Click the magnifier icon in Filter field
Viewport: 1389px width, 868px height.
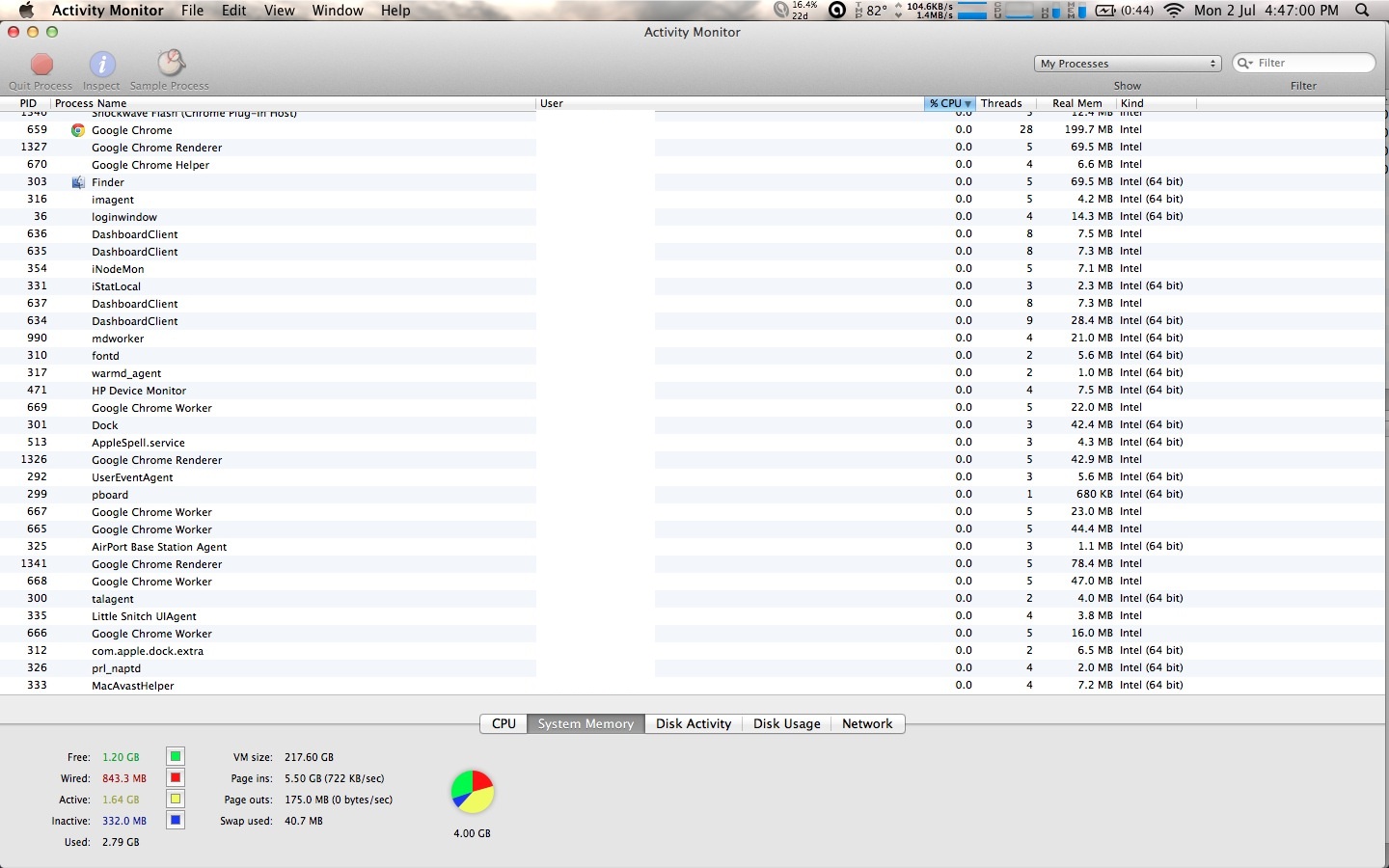[x=1245, y=63]
